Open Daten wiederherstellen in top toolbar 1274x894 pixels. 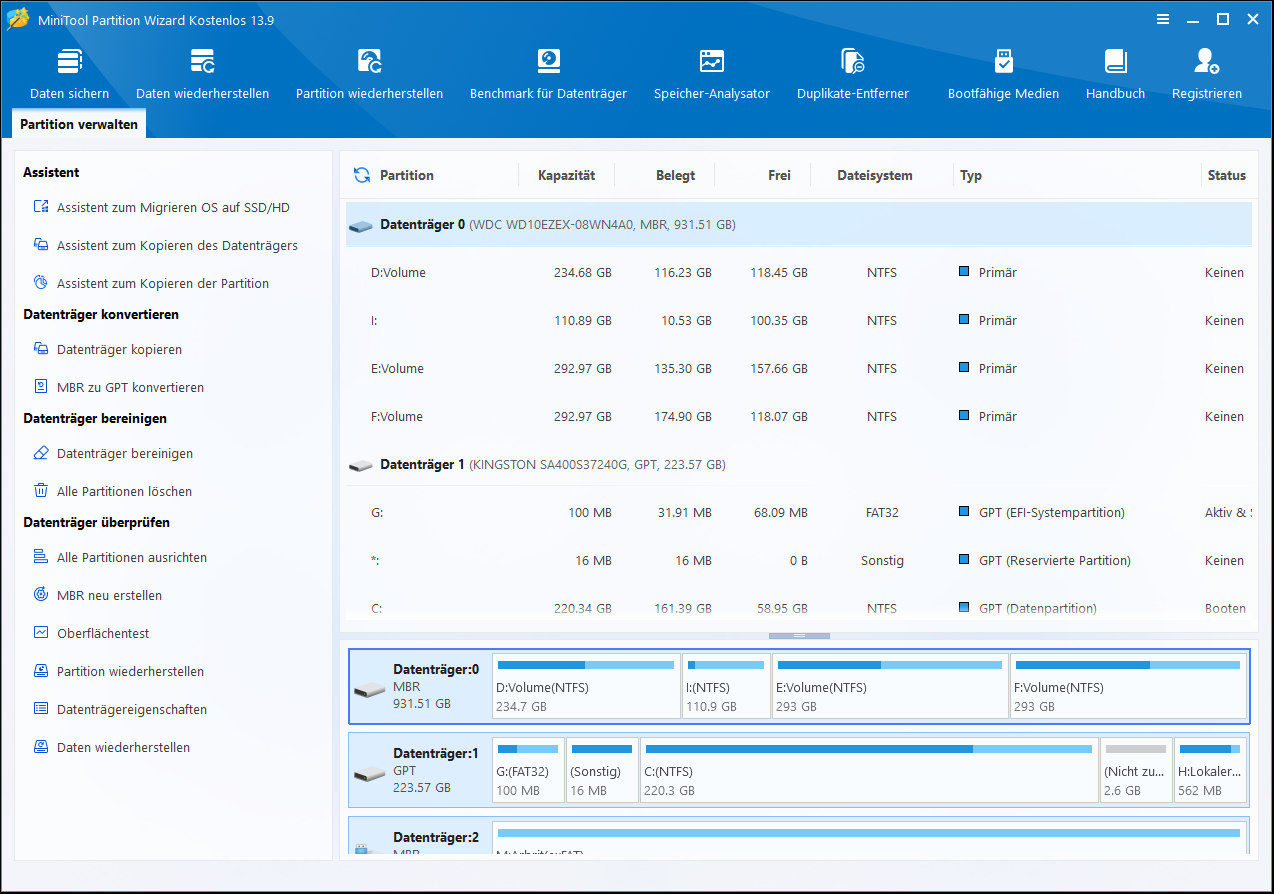pyautogui.click(x=202, y=74)
